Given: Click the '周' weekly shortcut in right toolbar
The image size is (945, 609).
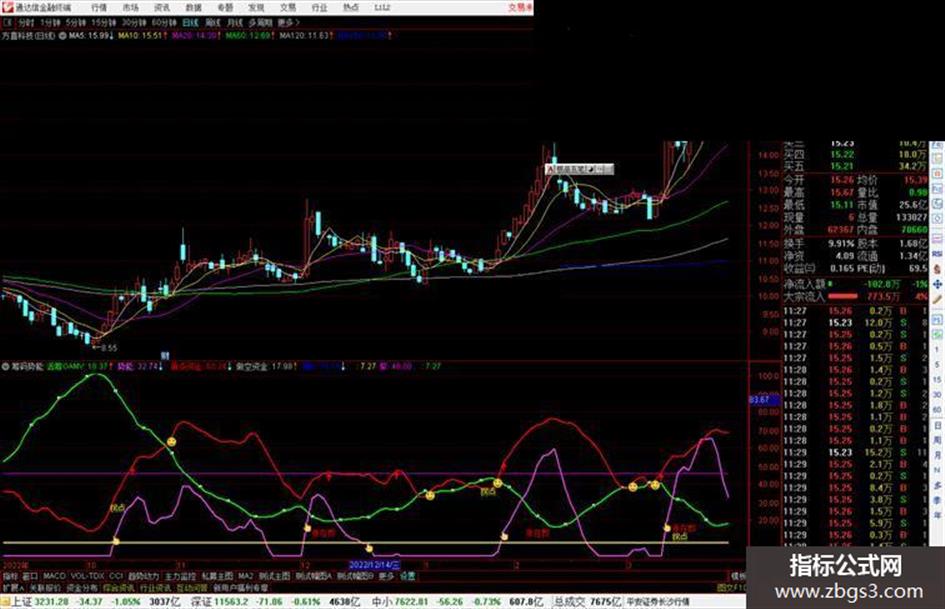Looking at the screenshot, I should pos(937,440).
